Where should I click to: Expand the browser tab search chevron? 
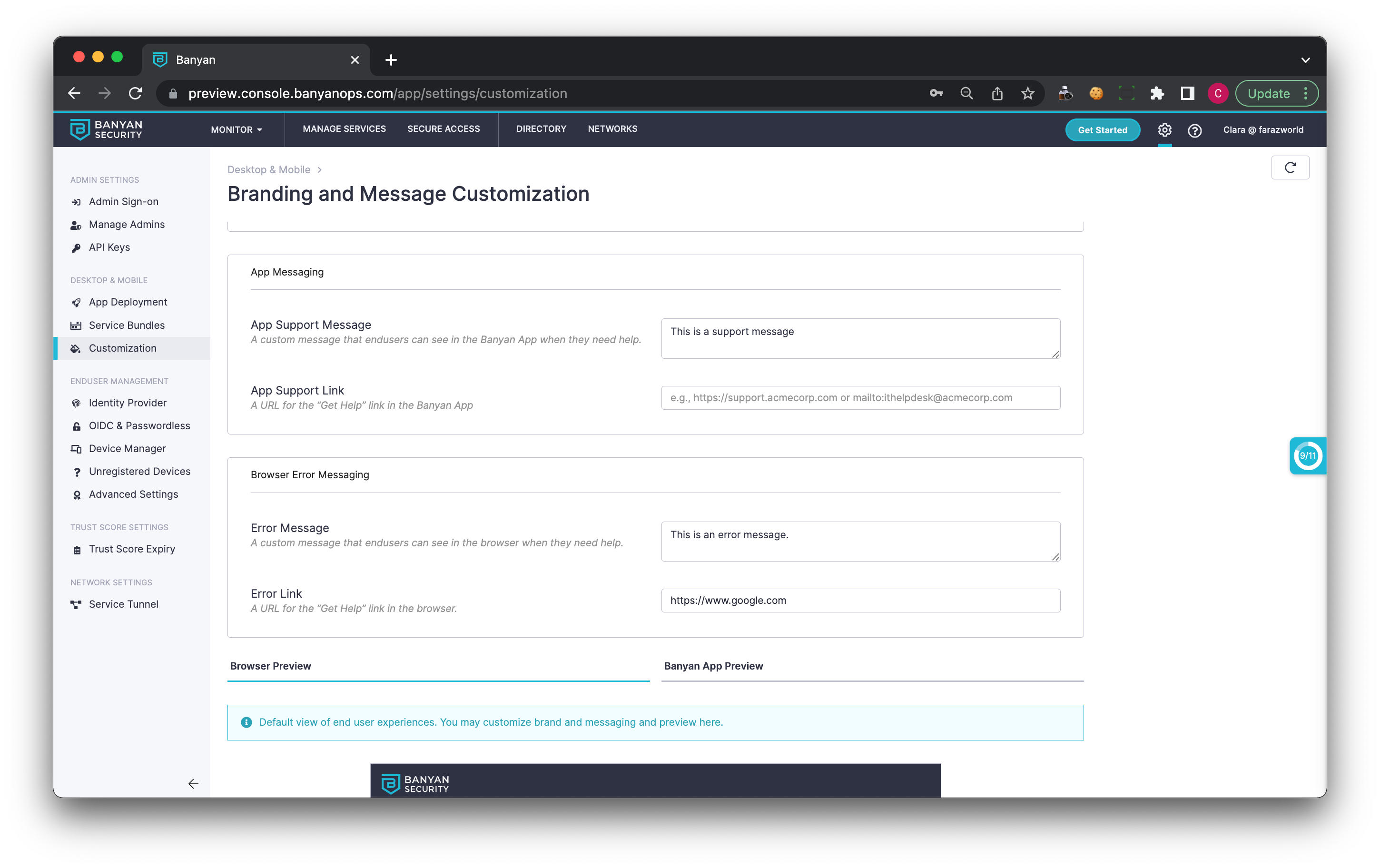click(x=1305, y=59)
